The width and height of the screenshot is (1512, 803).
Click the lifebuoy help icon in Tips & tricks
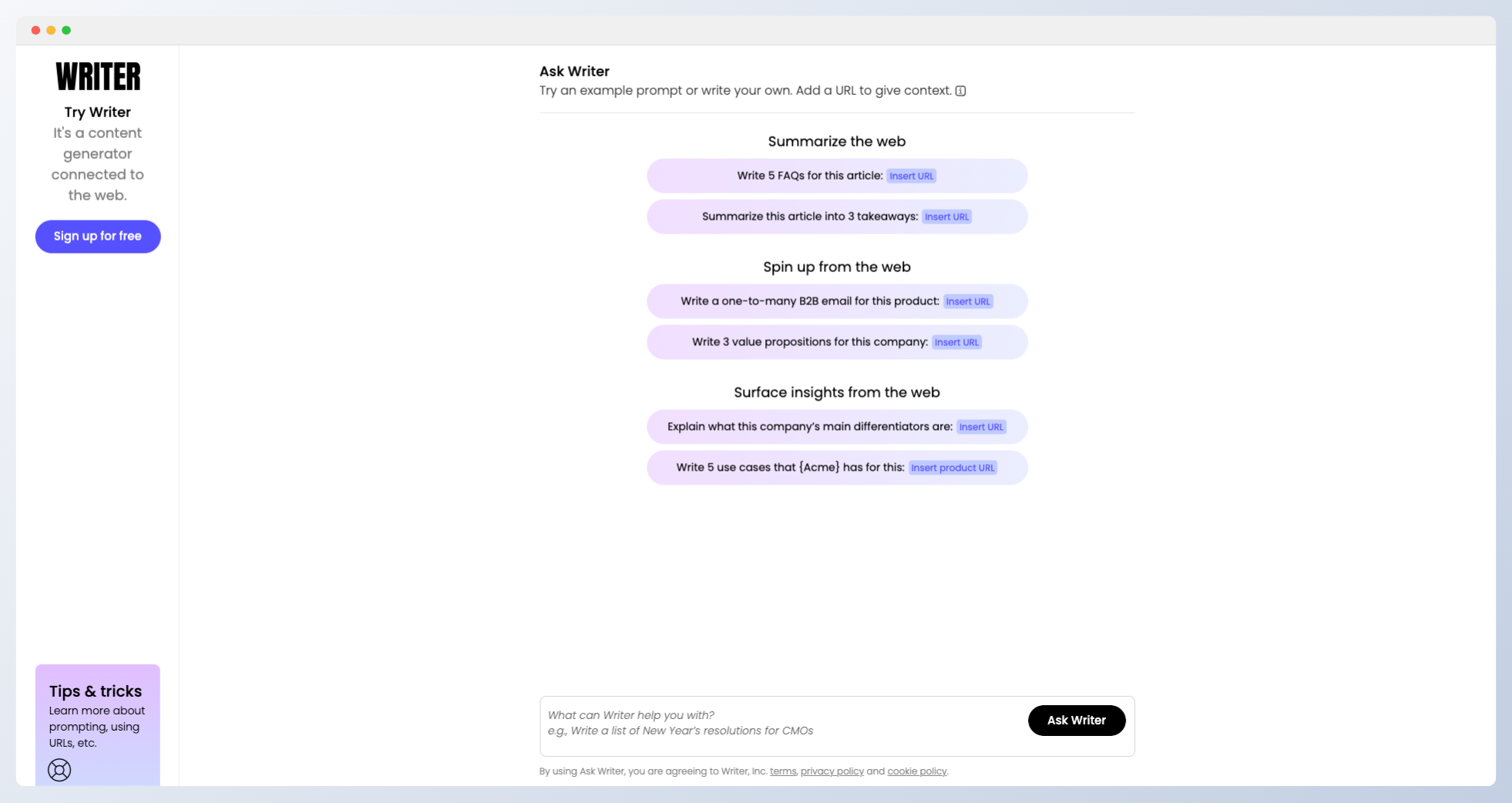tap(59, 770)
